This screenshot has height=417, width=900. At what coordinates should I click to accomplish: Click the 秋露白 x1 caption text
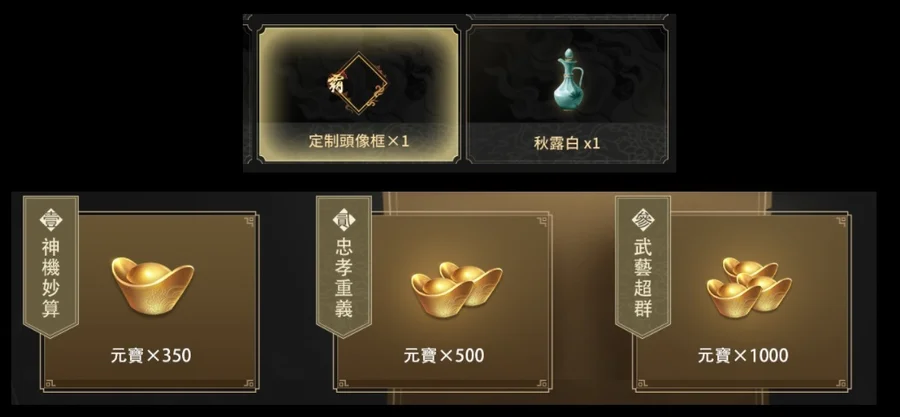point(567,143)
